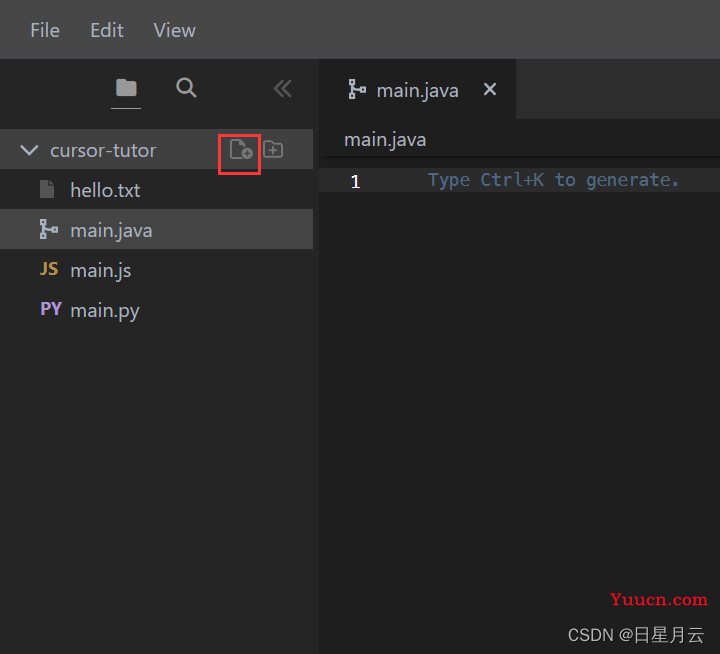Collapse the cursor-tutor folder chevron
Viewport: 720px width, 654px height.
[29, 150]
